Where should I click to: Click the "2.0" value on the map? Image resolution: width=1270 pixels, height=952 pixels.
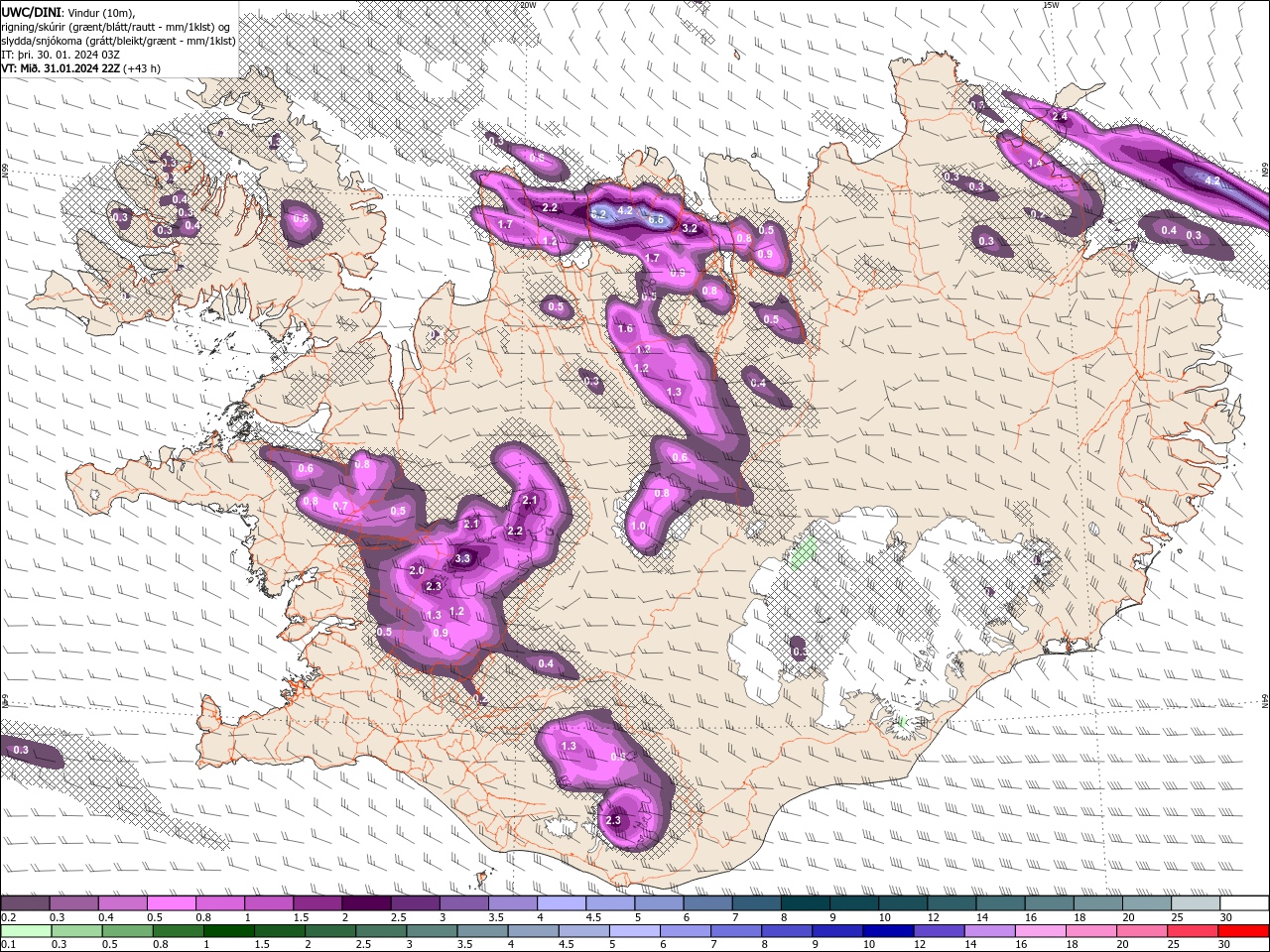tap(417, 571)
